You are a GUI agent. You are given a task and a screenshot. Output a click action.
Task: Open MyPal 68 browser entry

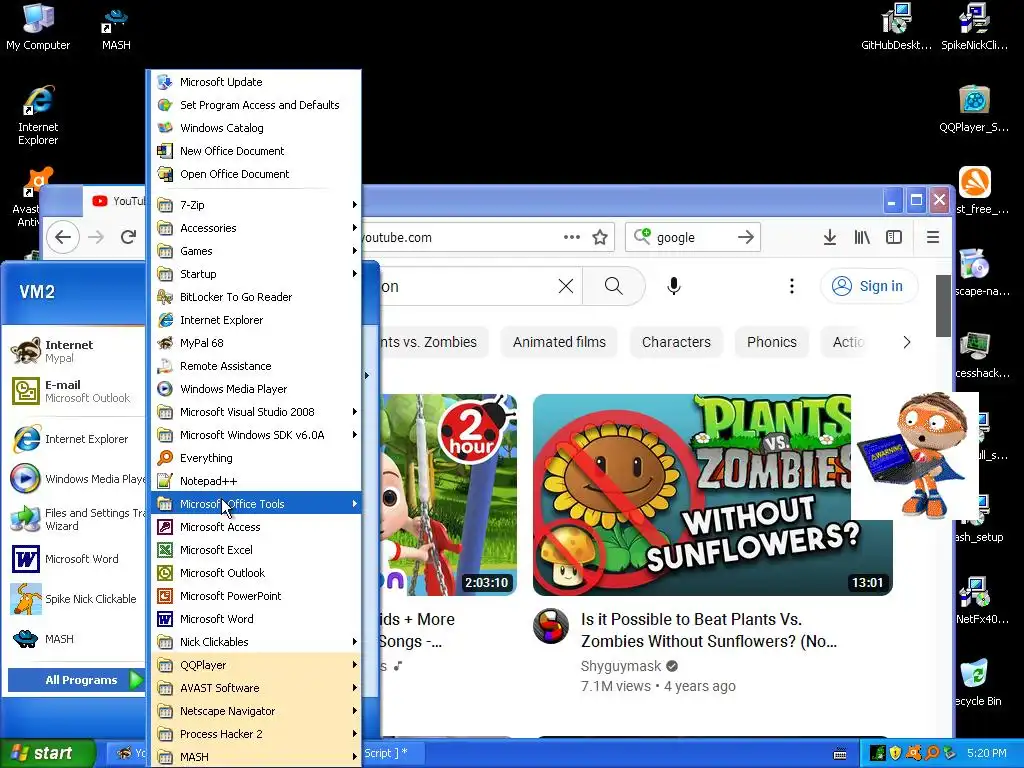click(x=257, y=343)
